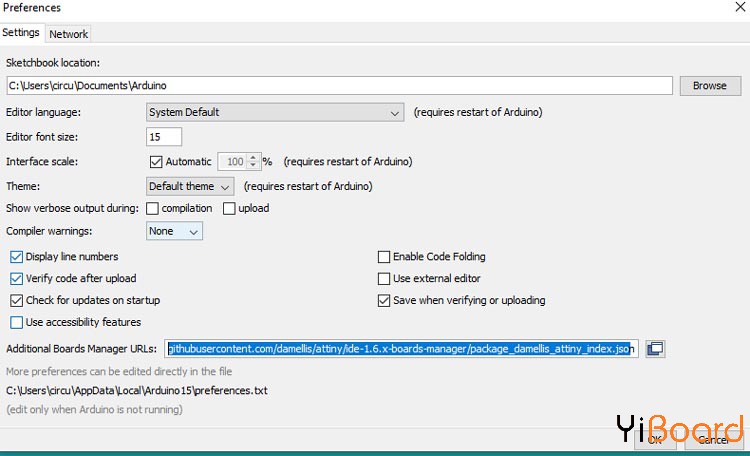
Task: Disable Automatic interface scale checkbox
Action: tap(156, 161)
